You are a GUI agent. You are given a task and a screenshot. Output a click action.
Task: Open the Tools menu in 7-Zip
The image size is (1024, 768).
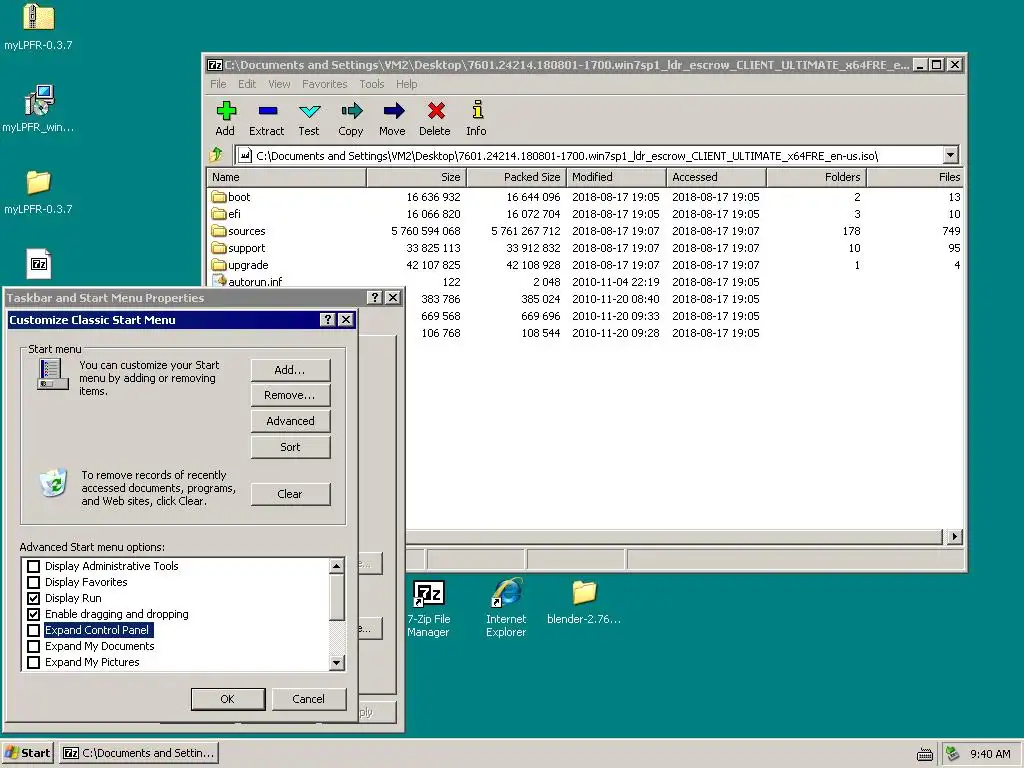(372, 84)
